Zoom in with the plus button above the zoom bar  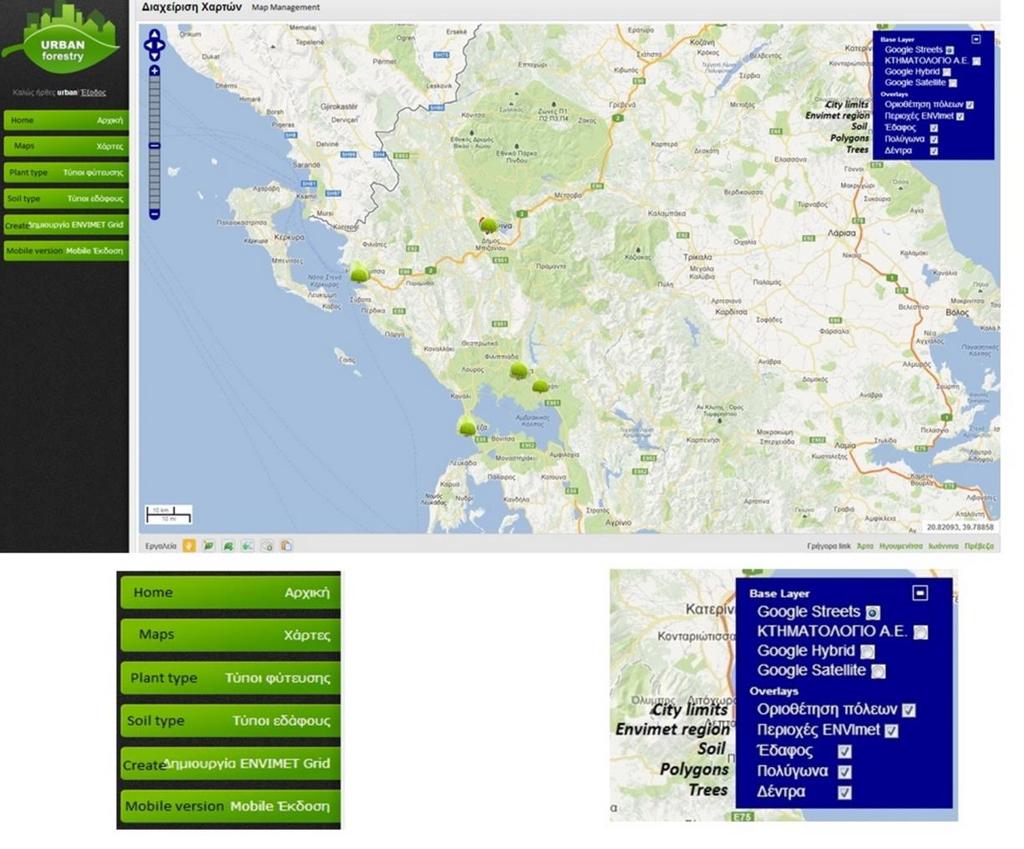[x=155, y=71]
